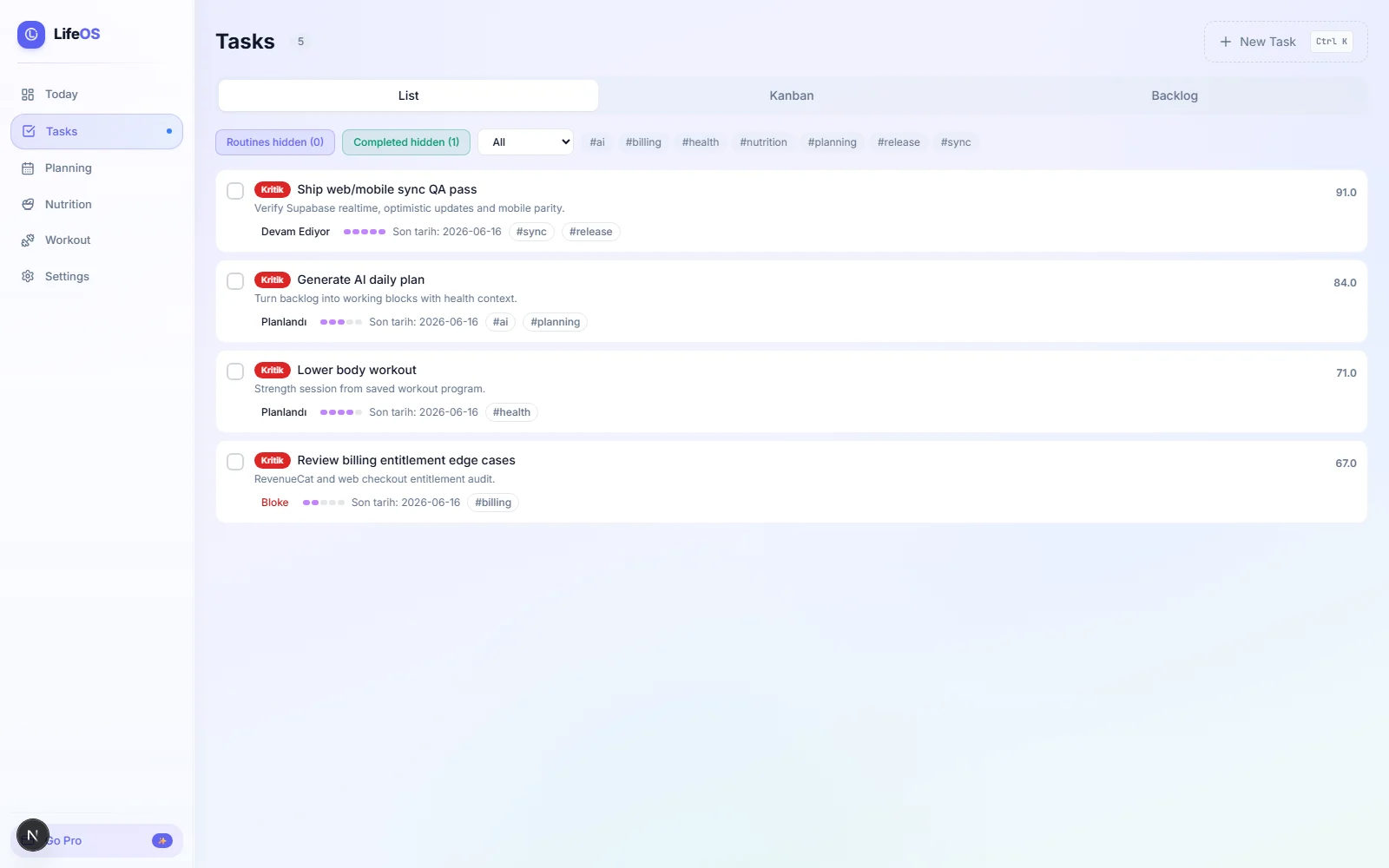Click the Planning calendar icon

coord(28,168)
